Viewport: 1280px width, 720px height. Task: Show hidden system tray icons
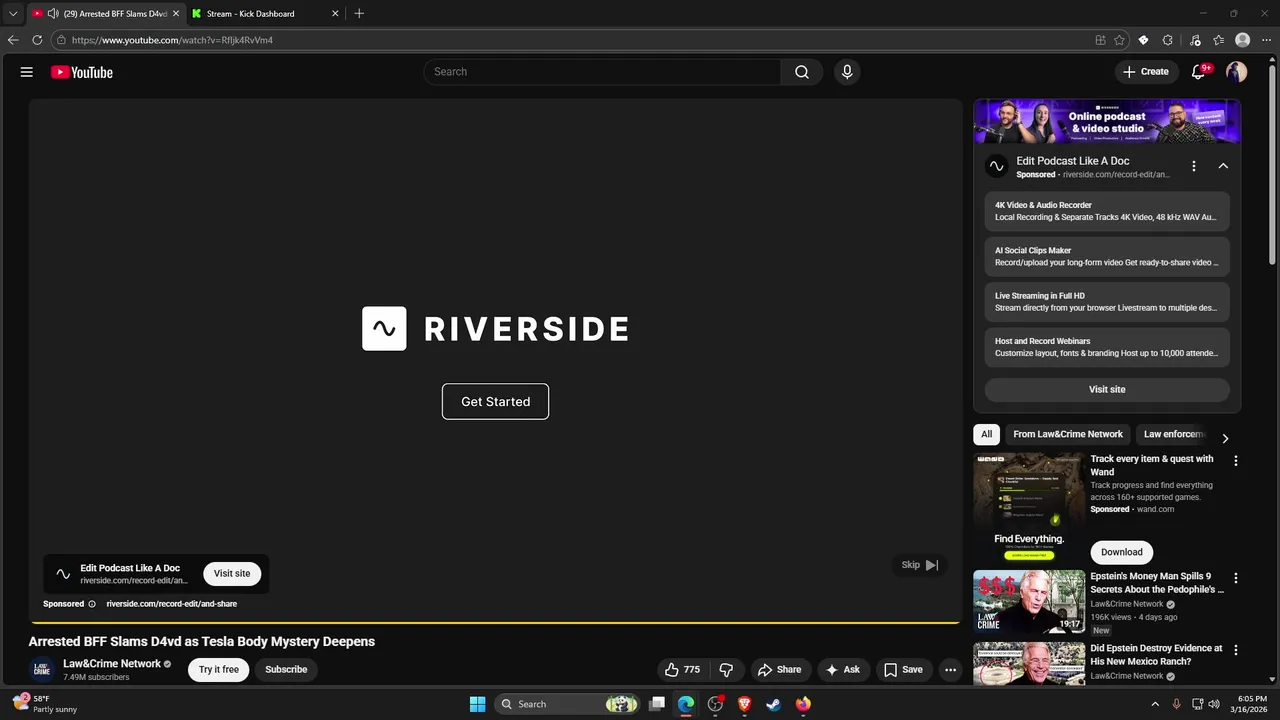click(x=1155, y=704)
